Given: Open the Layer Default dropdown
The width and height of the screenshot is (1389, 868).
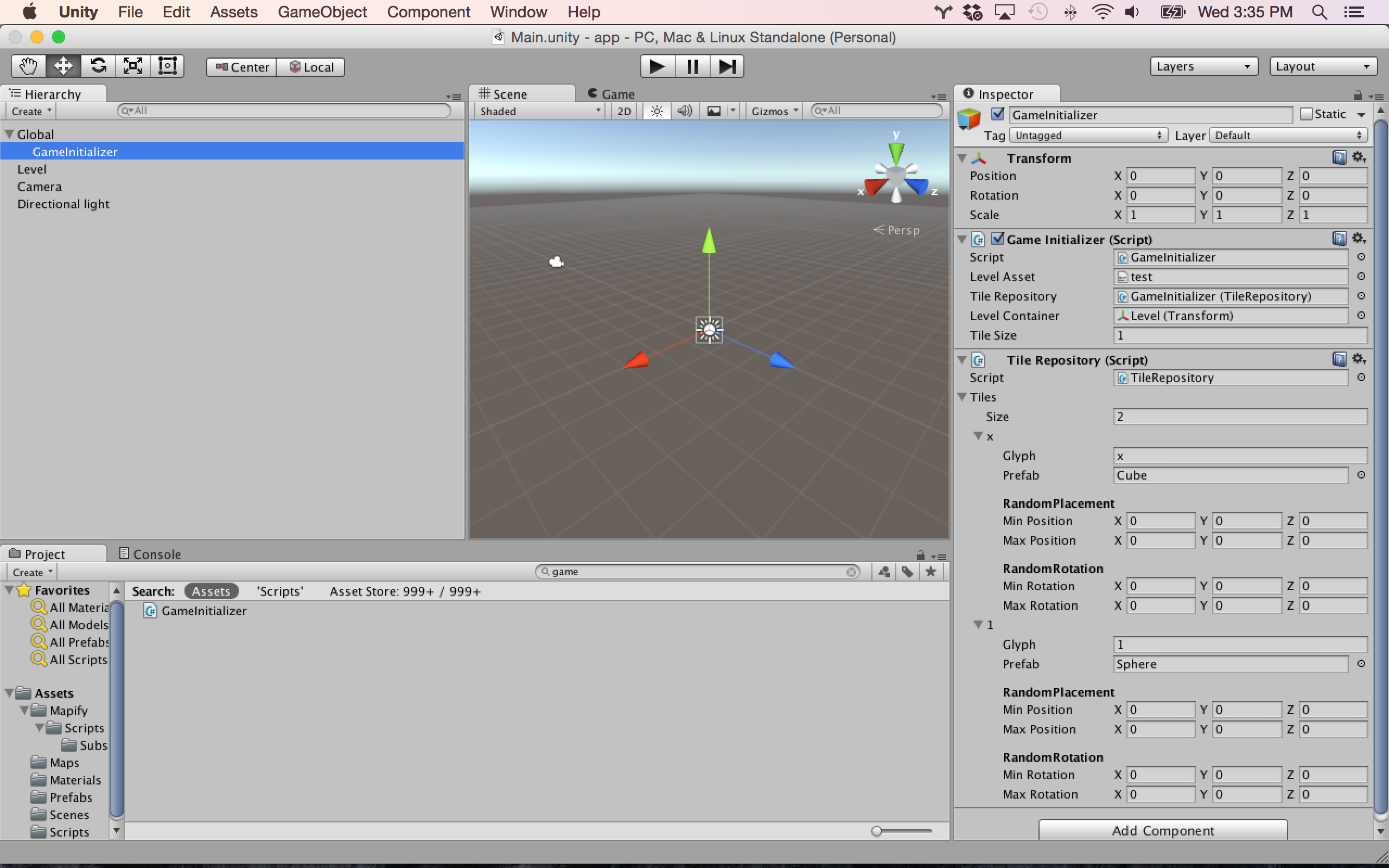Looking at the screenshot, I should [x=1288, y=136].
